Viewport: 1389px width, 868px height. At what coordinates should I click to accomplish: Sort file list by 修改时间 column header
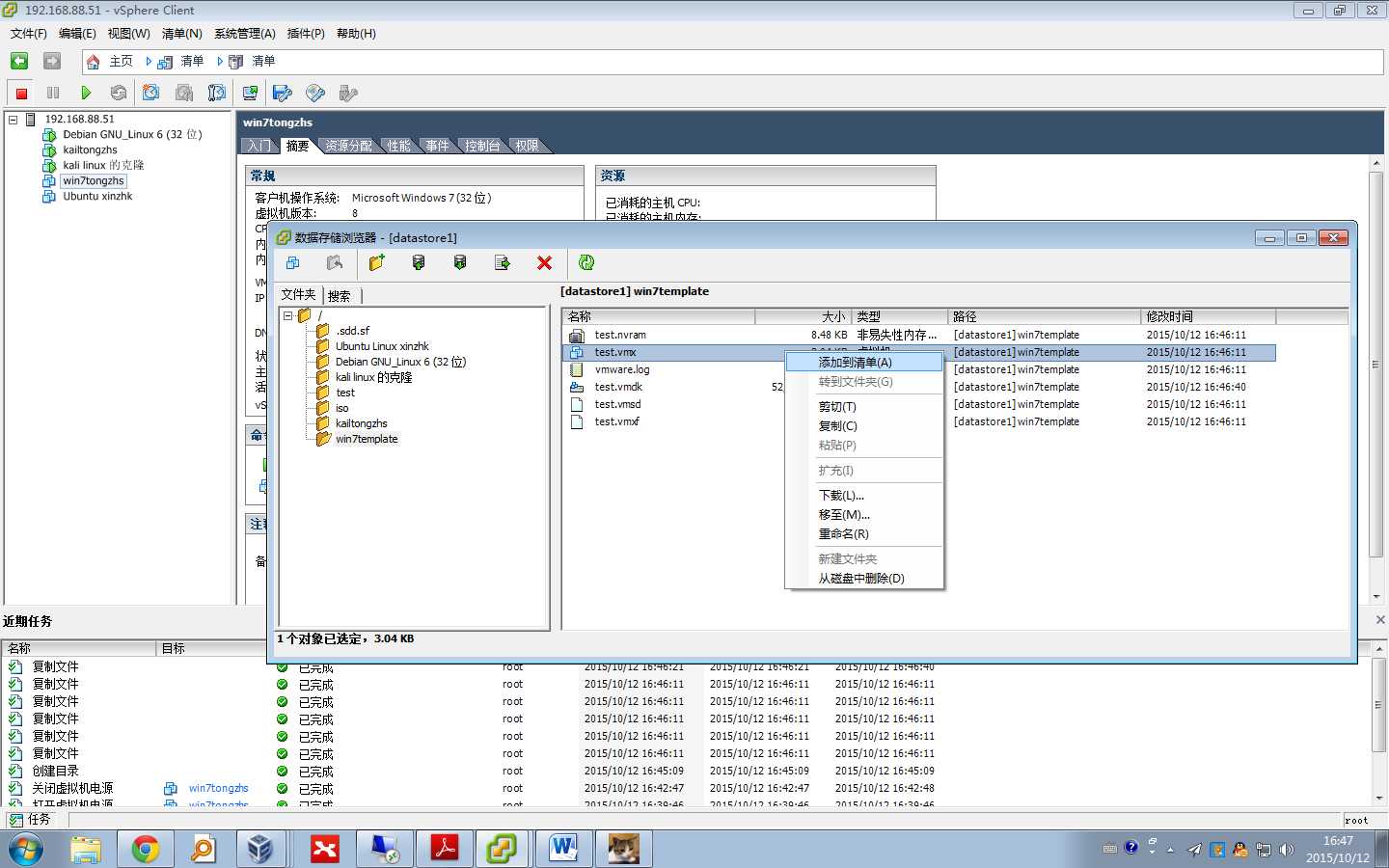[1208, 316]
